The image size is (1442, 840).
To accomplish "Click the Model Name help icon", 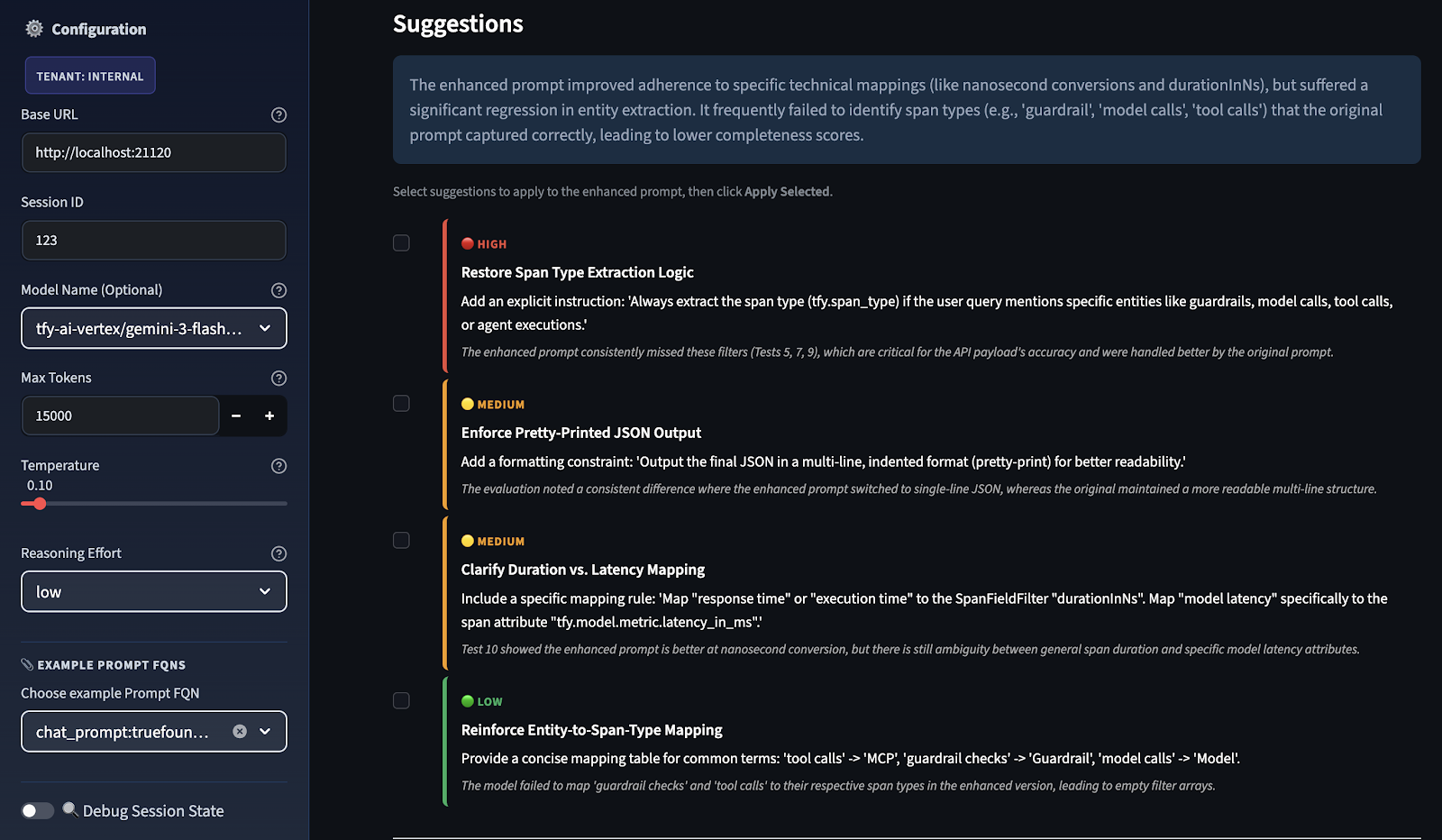I will coord(278,290).
